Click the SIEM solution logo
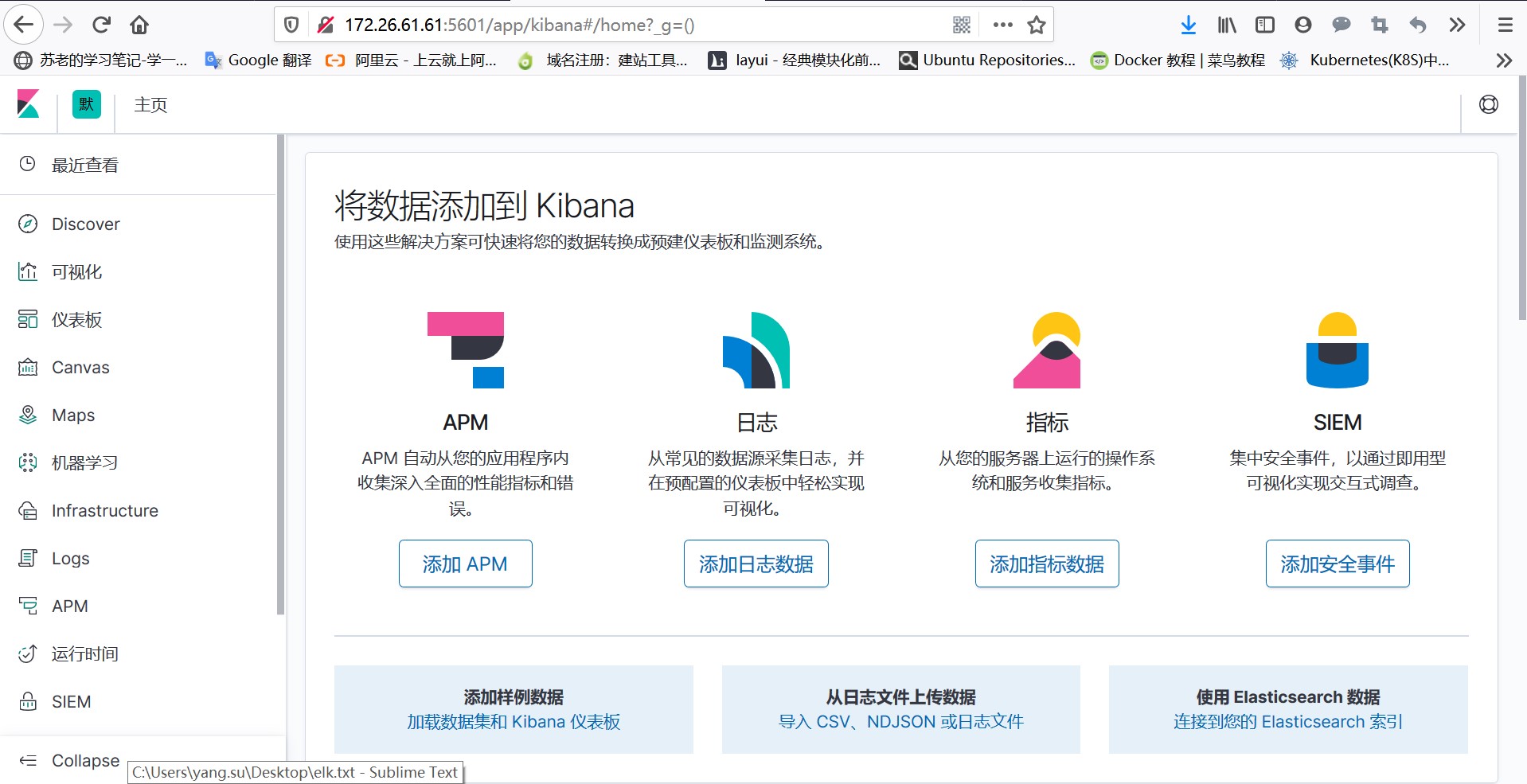This screenshot has width=1527, height=784. pos(1338,350)
